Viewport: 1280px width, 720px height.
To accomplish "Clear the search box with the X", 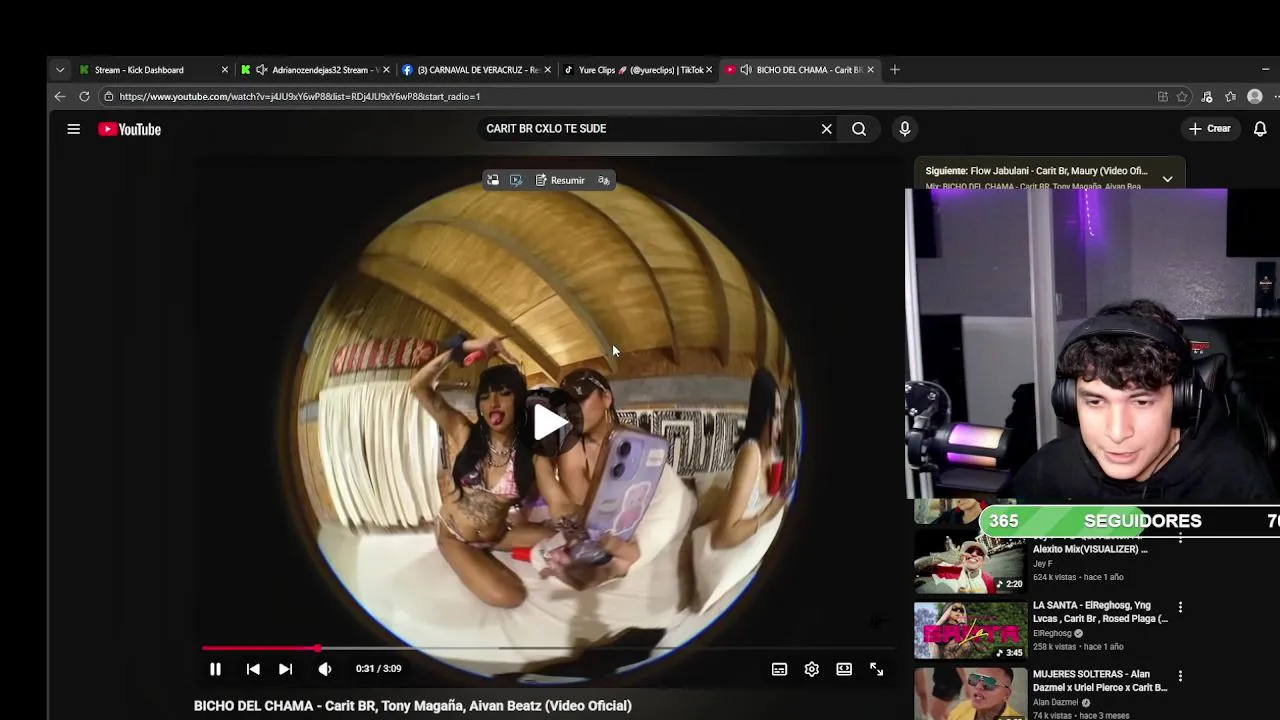I will tap(826, 129).
